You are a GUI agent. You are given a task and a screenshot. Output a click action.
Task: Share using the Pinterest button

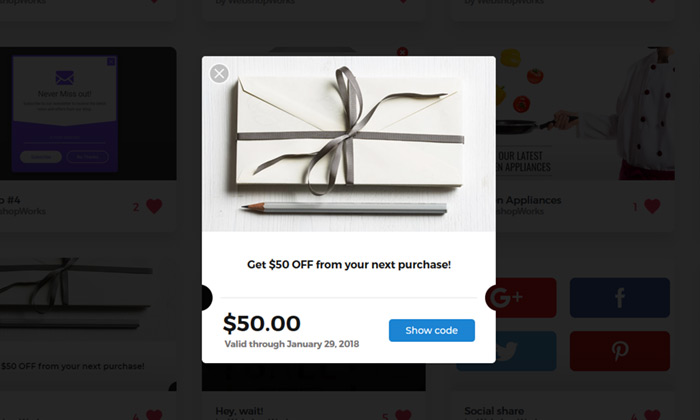click(619, 351)
